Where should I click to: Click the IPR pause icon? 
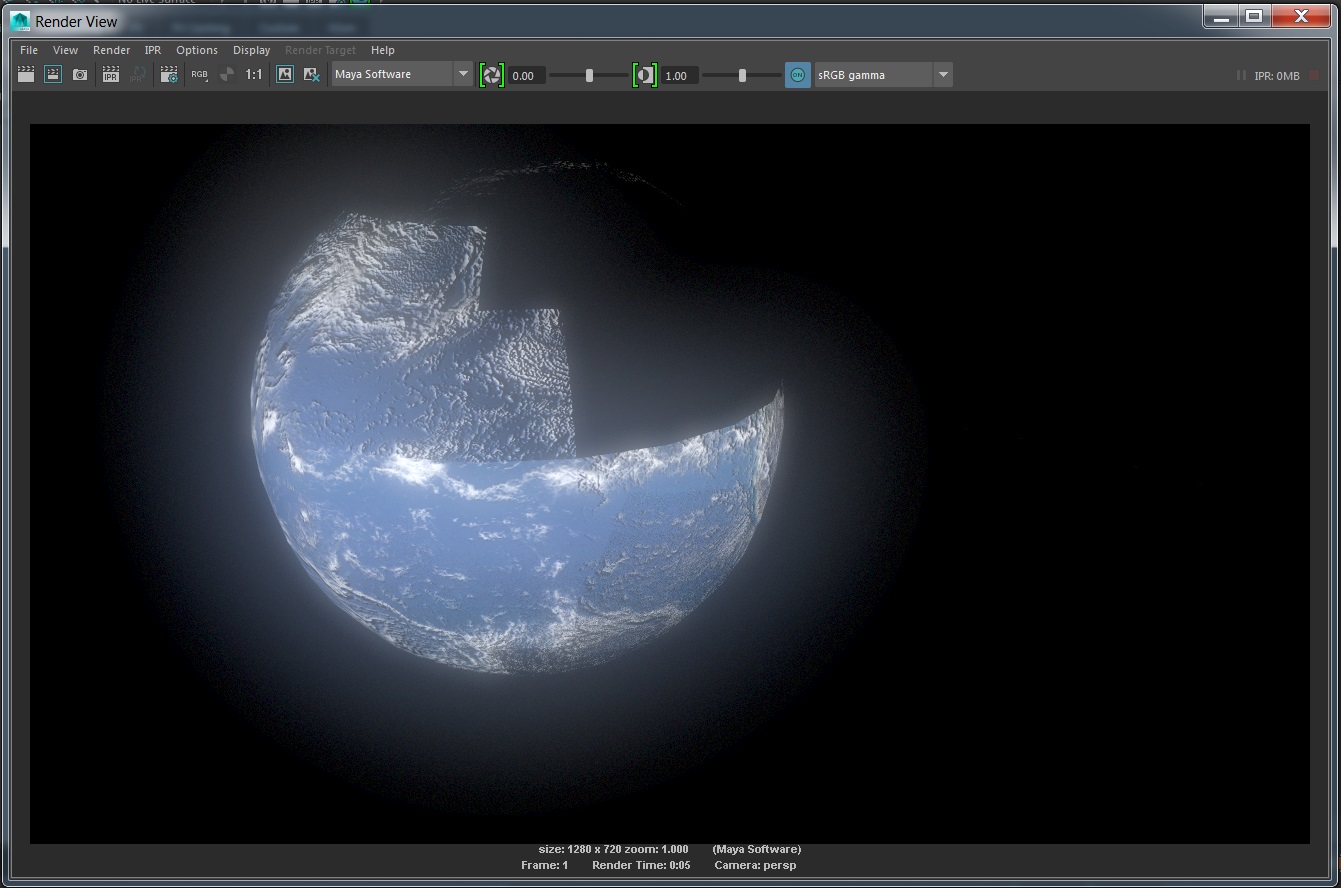(x=1241, y=75)
